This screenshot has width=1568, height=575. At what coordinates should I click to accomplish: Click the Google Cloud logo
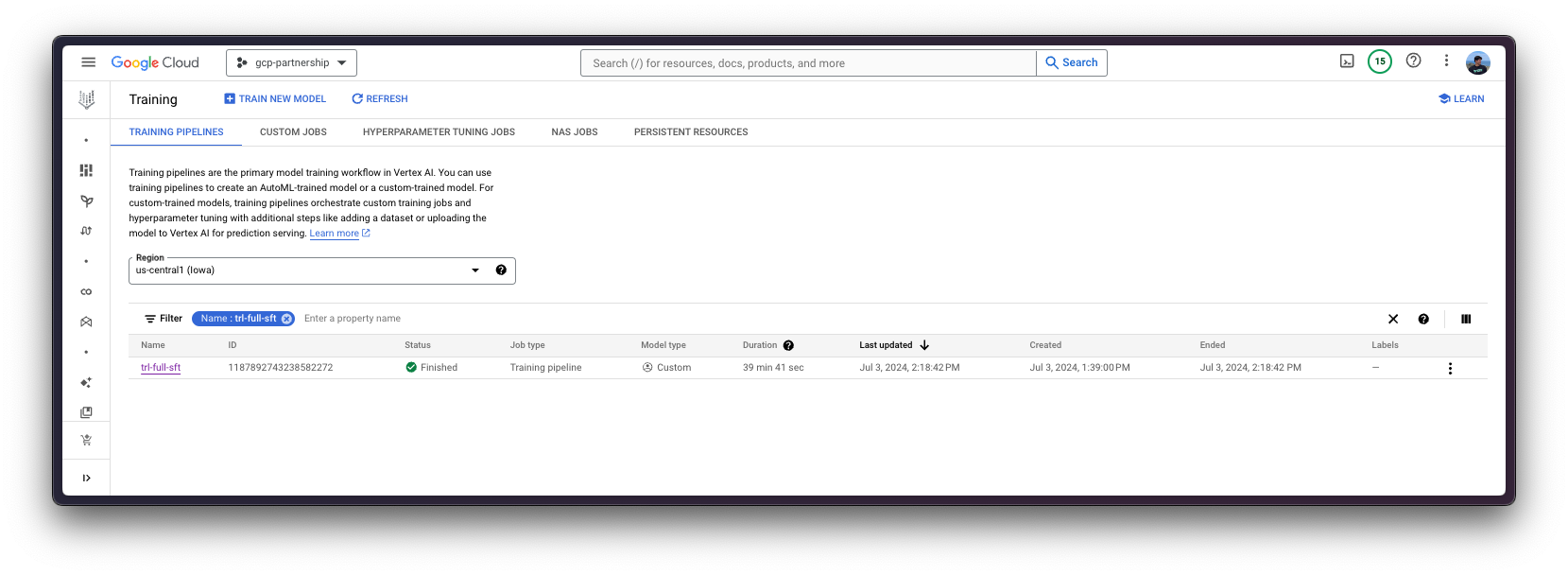coord(155,62)
